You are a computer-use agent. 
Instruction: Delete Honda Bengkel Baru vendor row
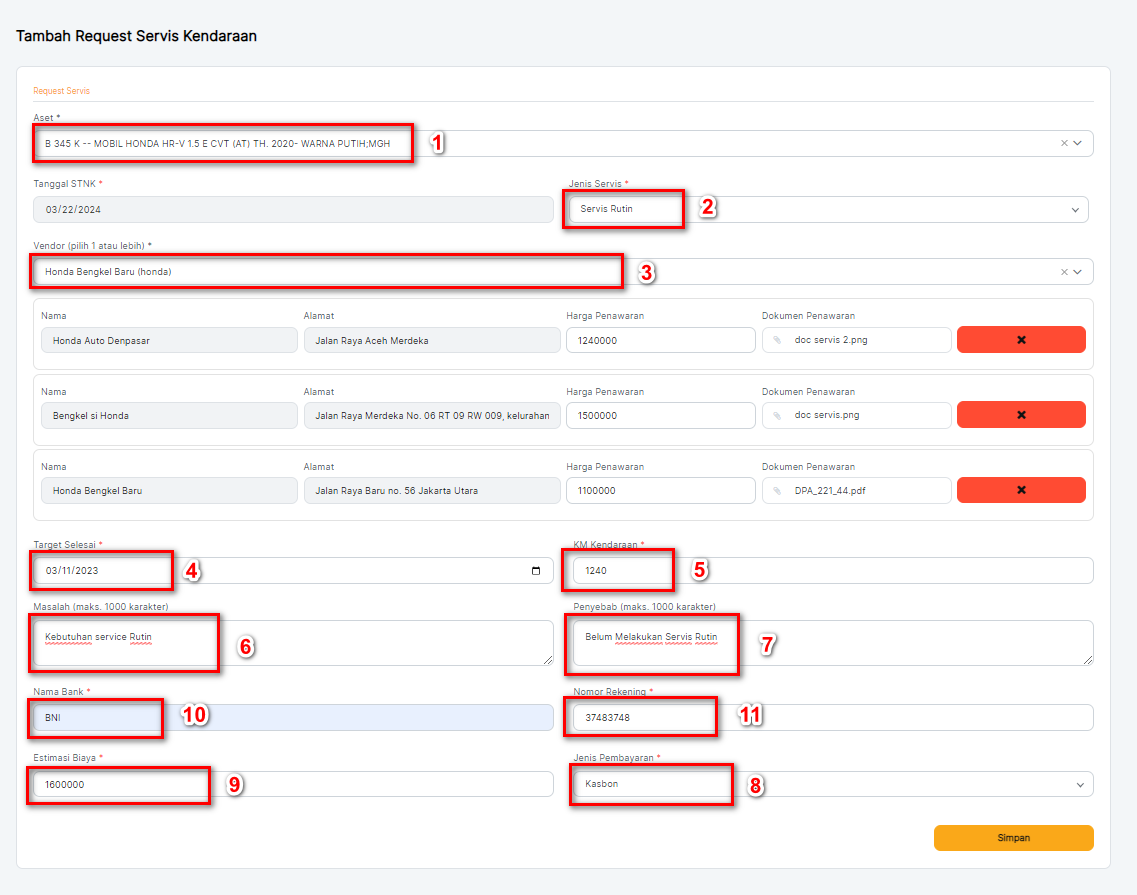pos(1020,490)
